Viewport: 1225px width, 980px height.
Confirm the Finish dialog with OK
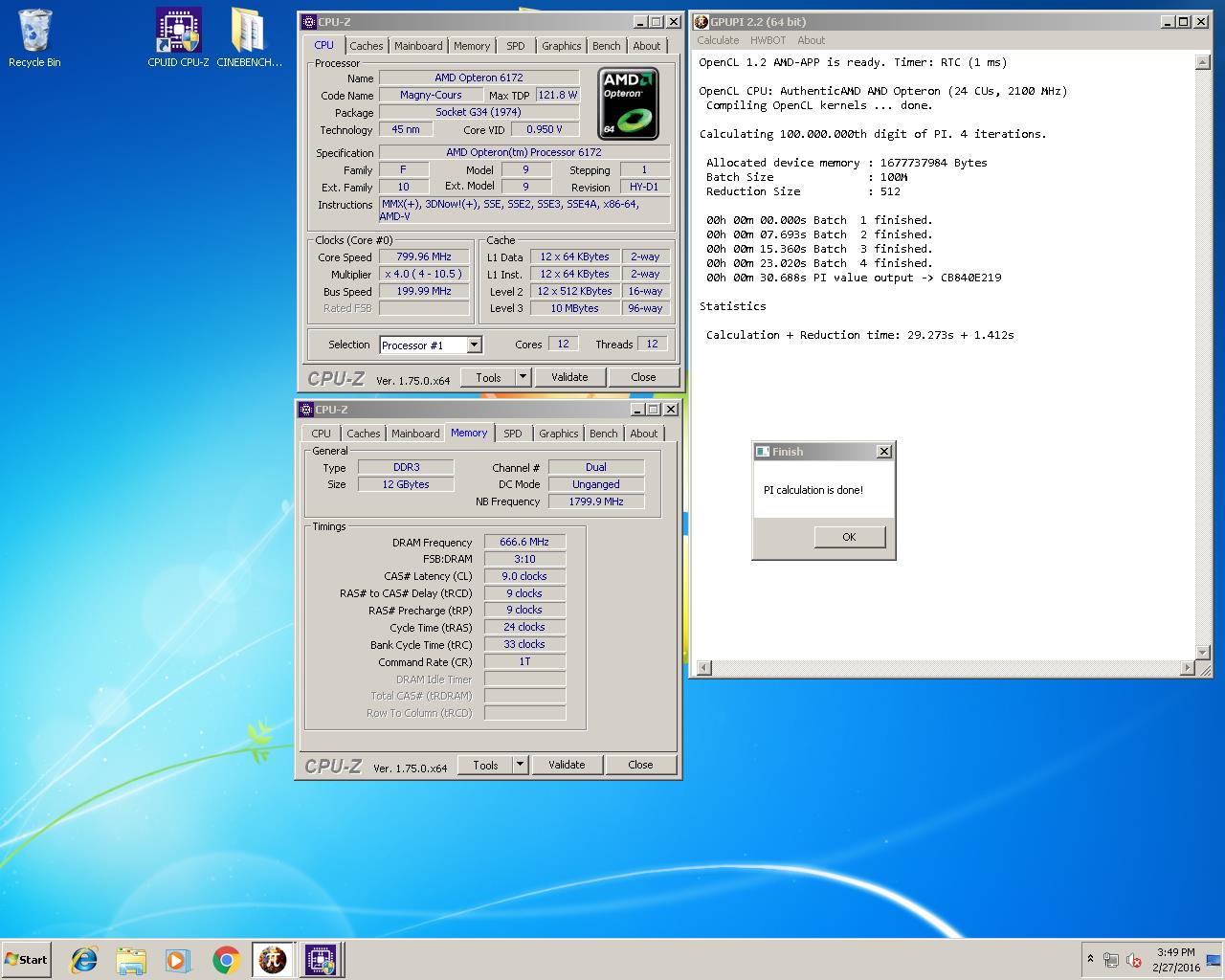[849, 537]
